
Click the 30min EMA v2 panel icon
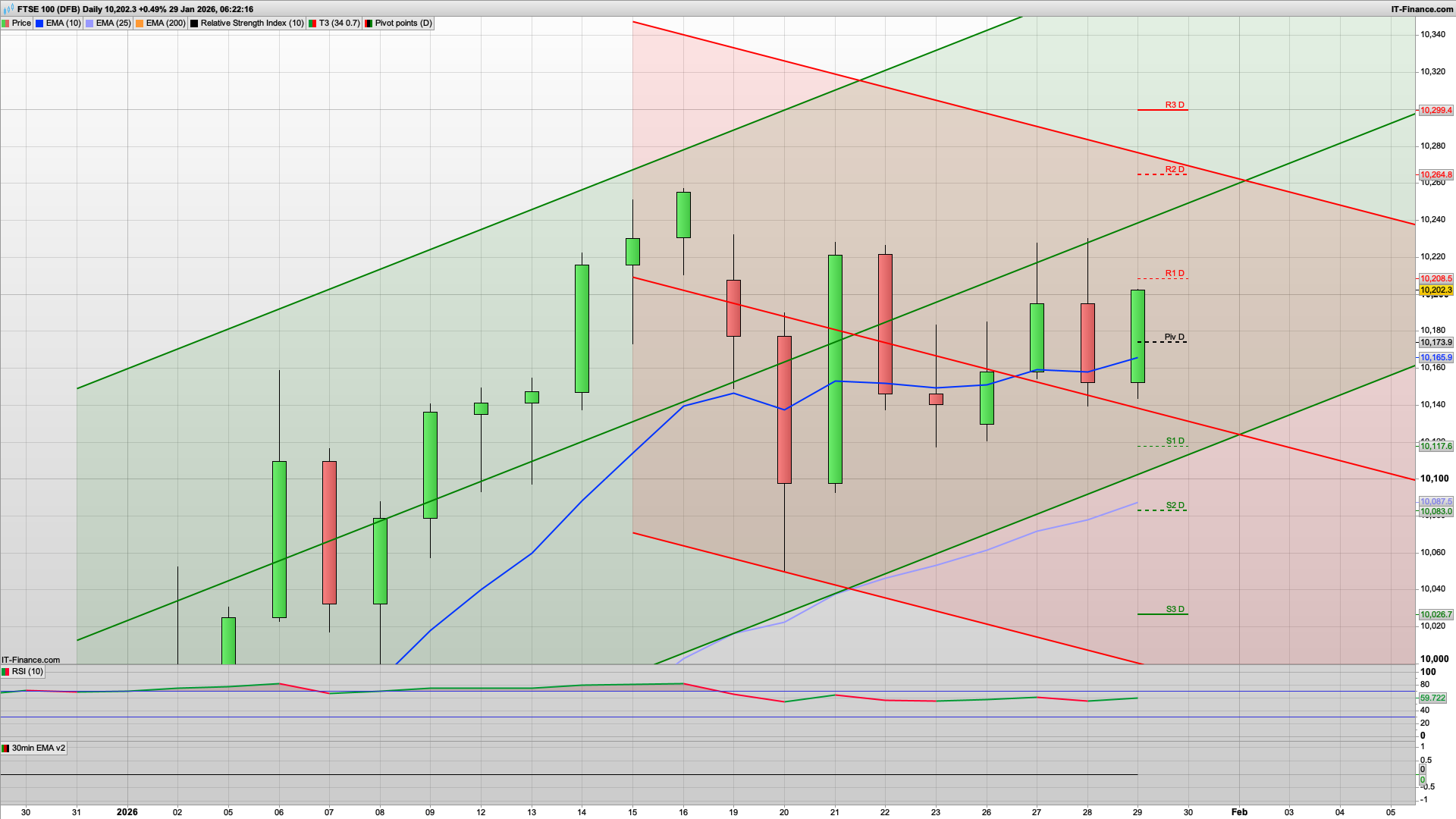[6, 748]
